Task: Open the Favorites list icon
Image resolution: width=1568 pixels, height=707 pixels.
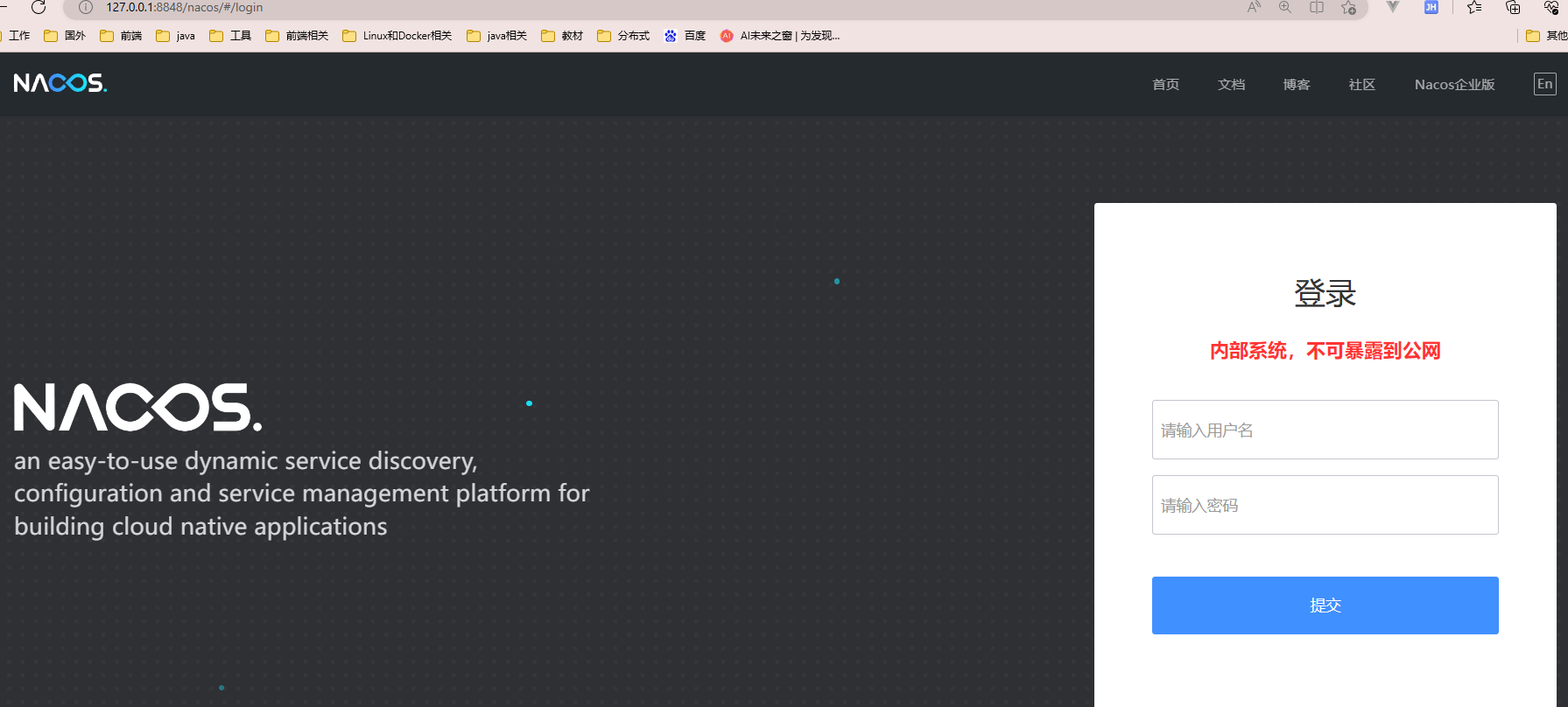Action: 1474,7
